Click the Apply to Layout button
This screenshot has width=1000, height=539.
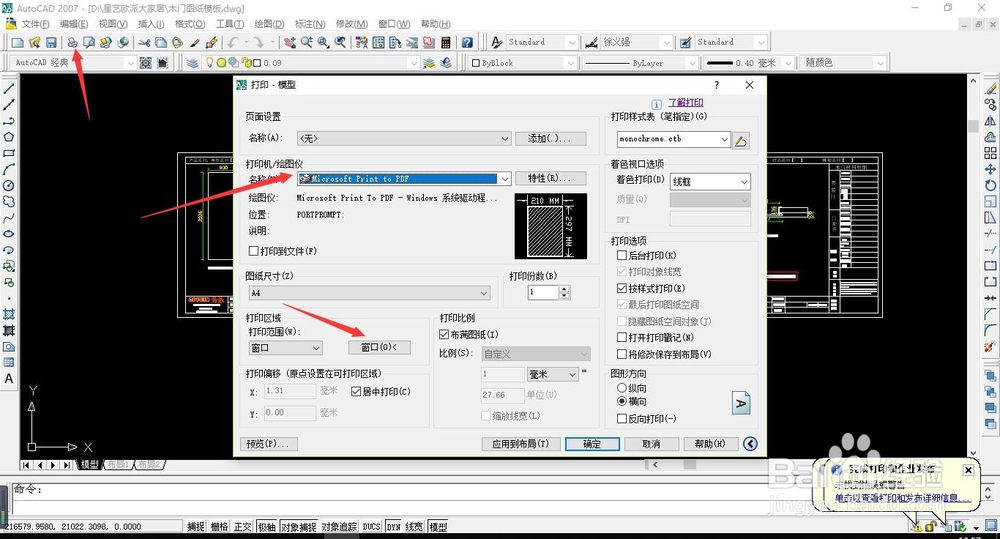pyautogui.click(x=521, y=444)
